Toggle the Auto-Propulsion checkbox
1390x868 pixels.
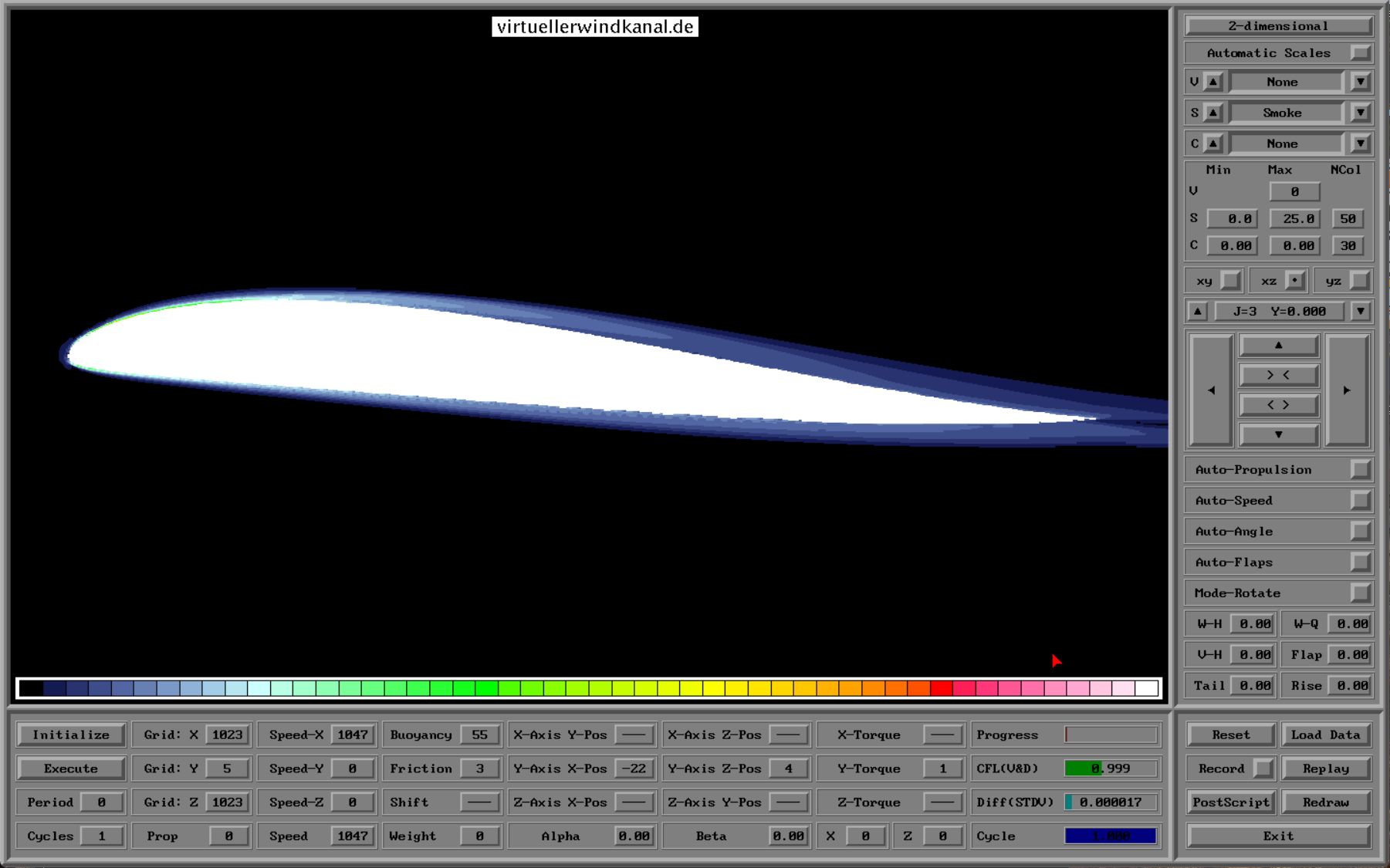click(x=1361, y=470)
